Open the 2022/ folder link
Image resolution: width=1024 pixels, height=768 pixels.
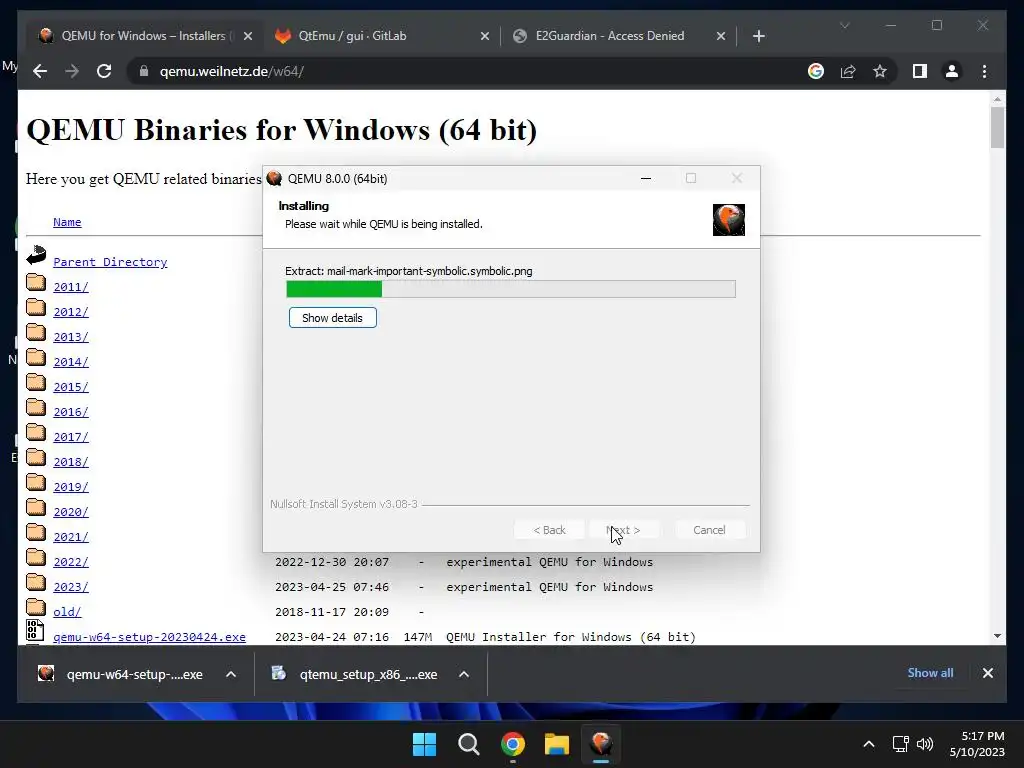click(71, 562)
